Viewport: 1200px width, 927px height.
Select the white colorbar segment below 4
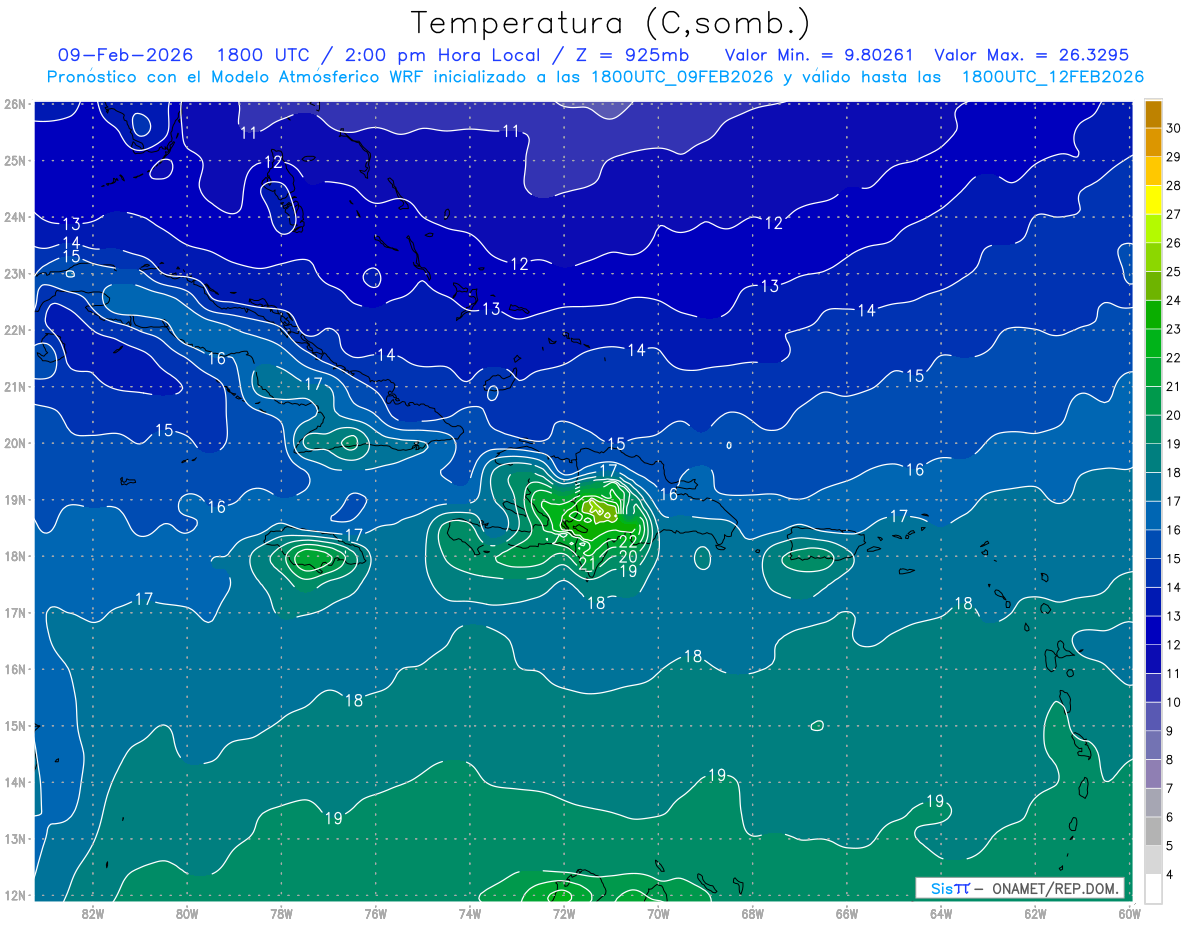tap(1153, 888)
